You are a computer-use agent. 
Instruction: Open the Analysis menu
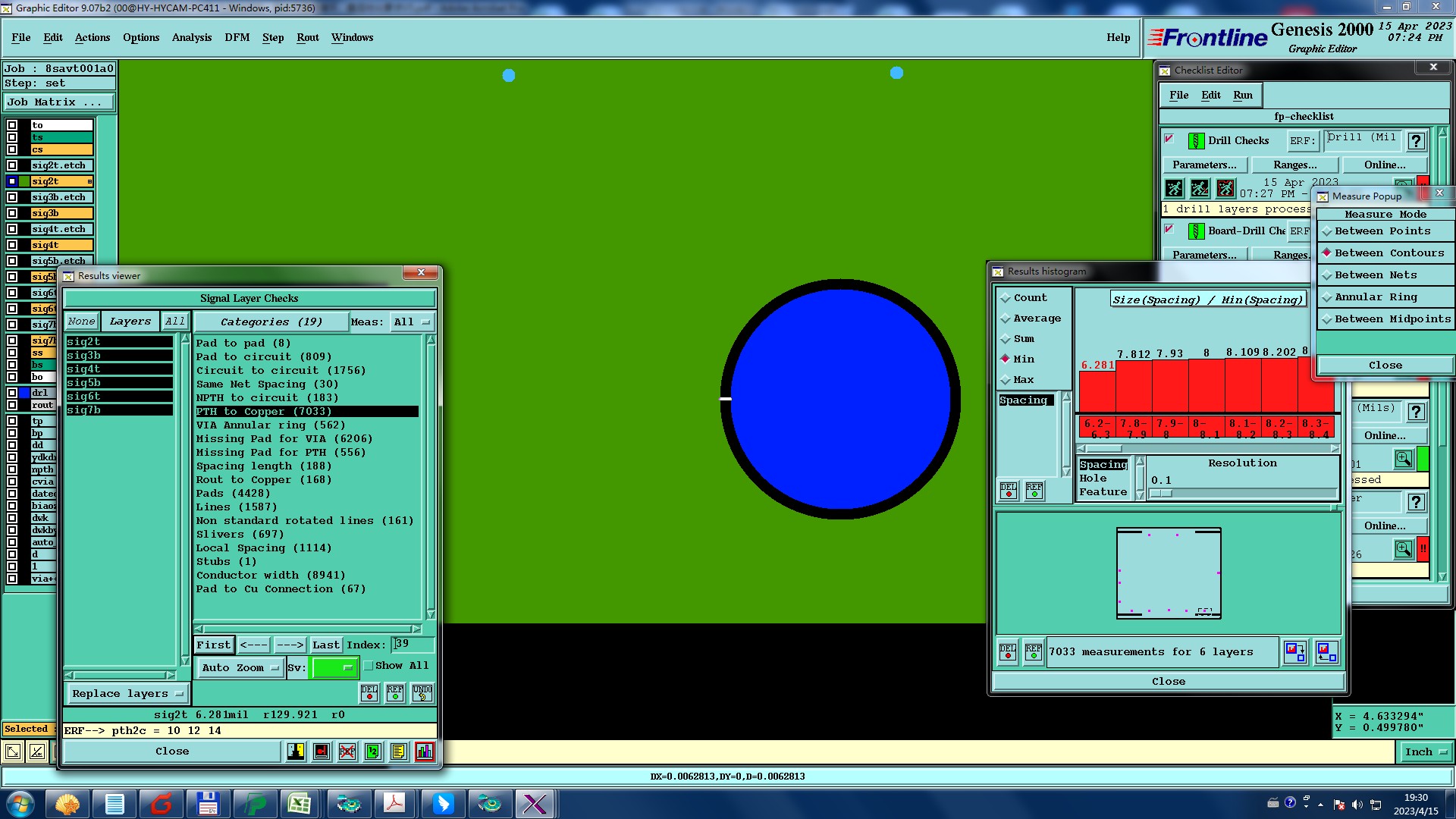(191, 37)
